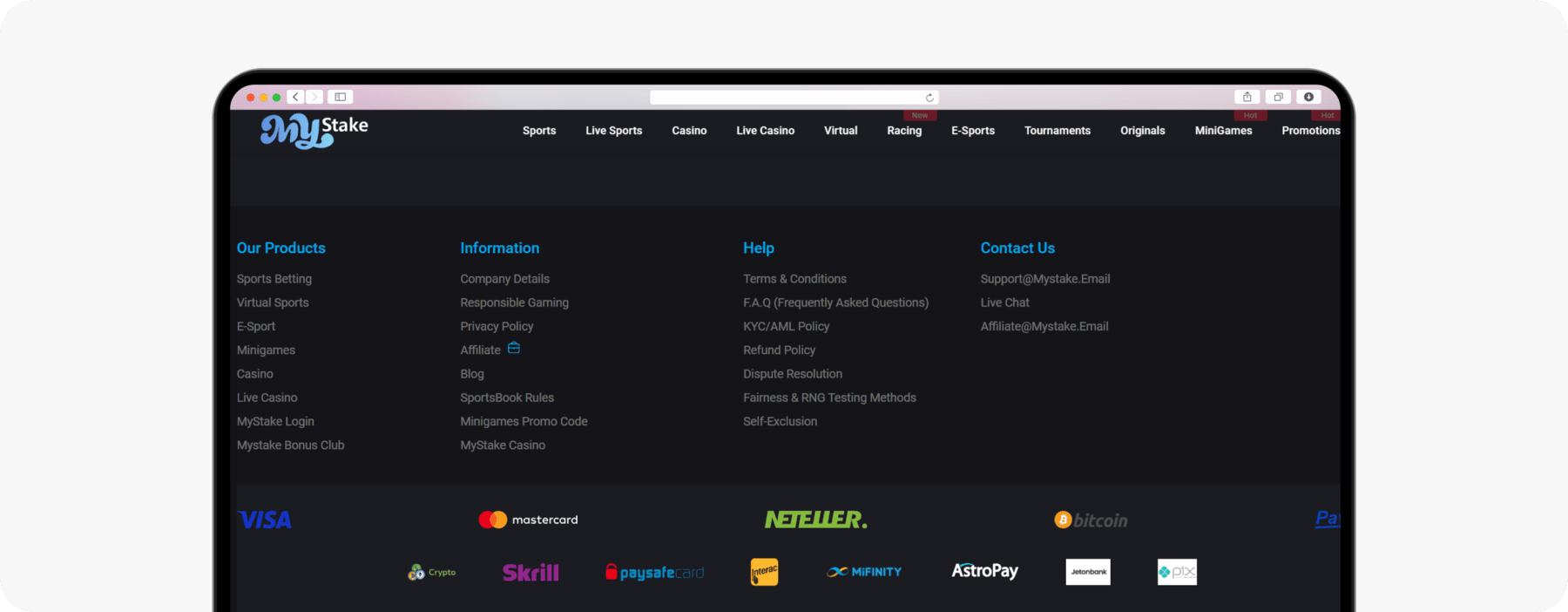Viewport: 1568px width, 612px height.
Task: Click the Pix payment logo
Action: (x=1177, y=572)
